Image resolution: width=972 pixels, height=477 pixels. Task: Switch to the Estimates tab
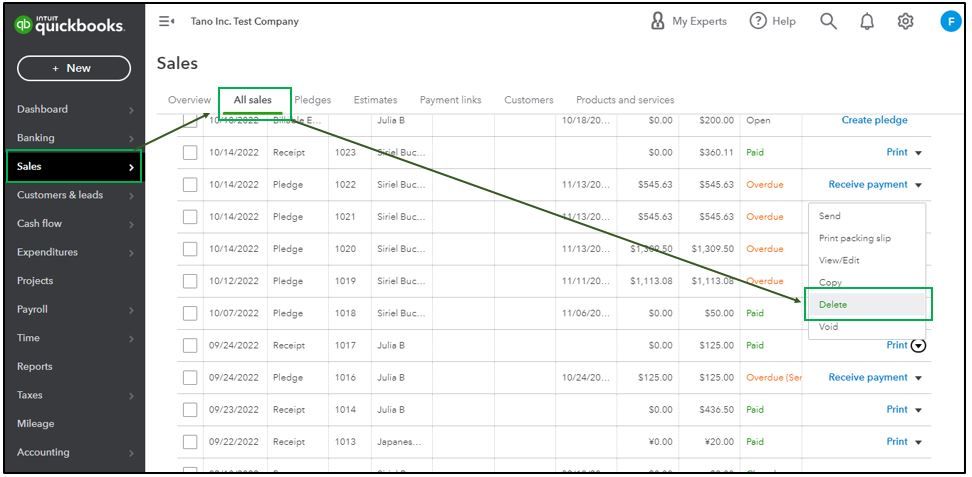pos(375,100)
